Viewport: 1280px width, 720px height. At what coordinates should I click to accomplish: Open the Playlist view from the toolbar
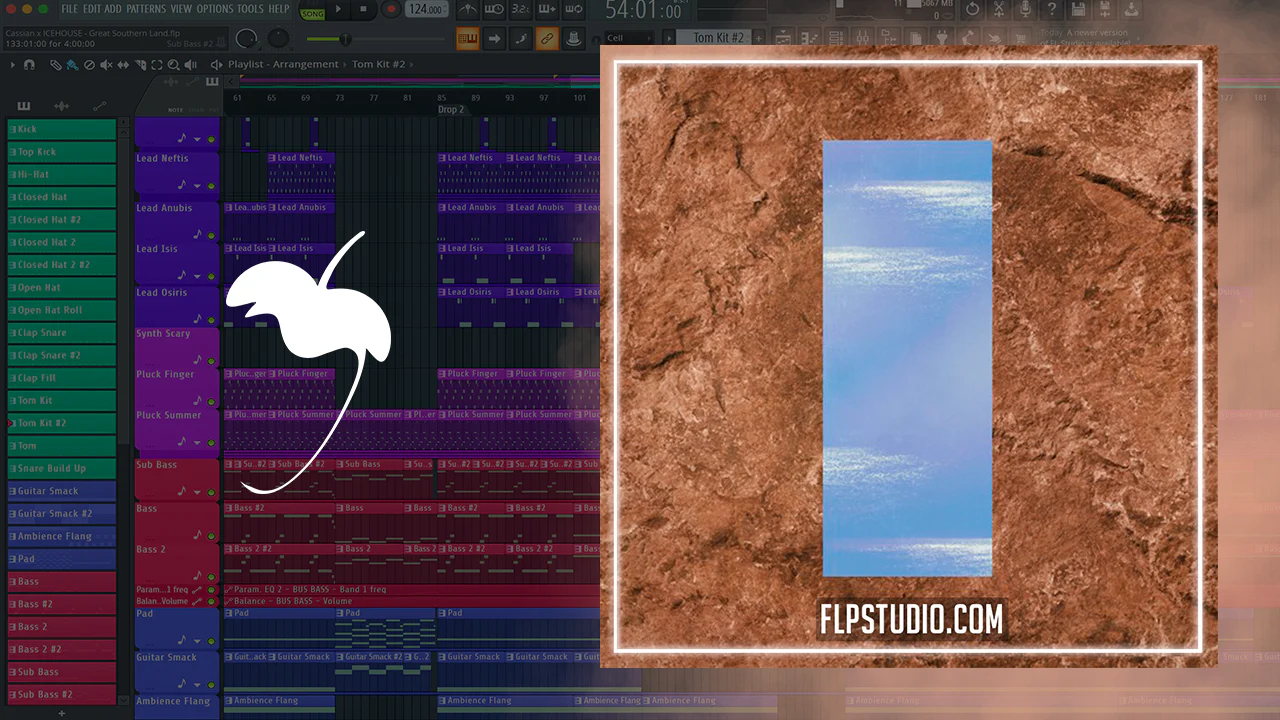tap(781, 38)
